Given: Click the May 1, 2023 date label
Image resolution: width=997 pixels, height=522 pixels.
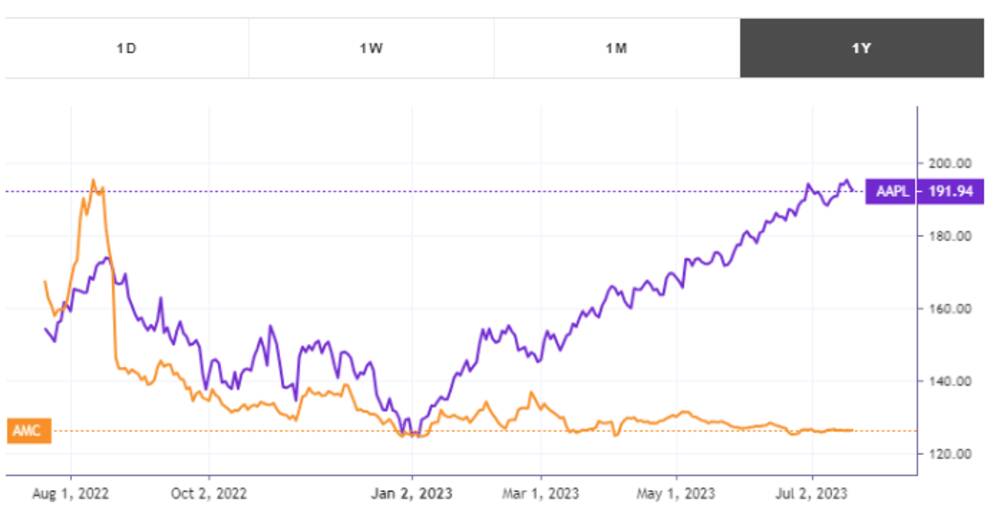Looking at the screenshot, I should click(677, 493).
